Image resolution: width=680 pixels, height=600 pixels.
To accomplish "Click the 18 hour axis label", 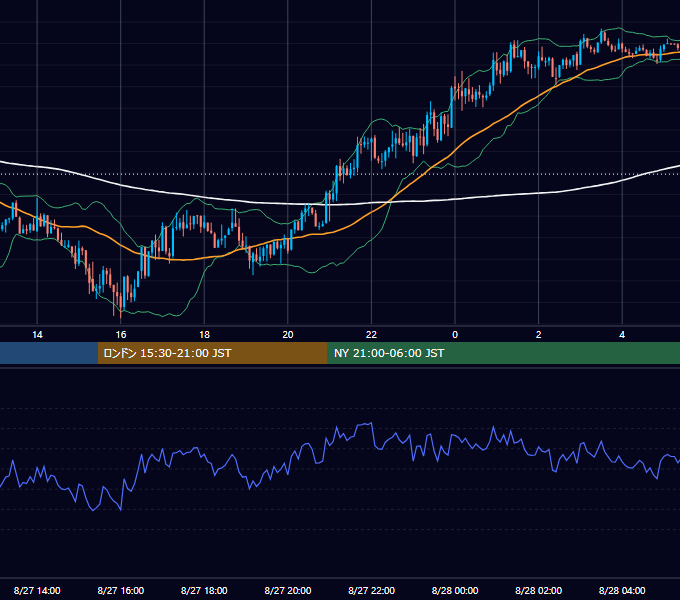I will [x=204, y=335].
